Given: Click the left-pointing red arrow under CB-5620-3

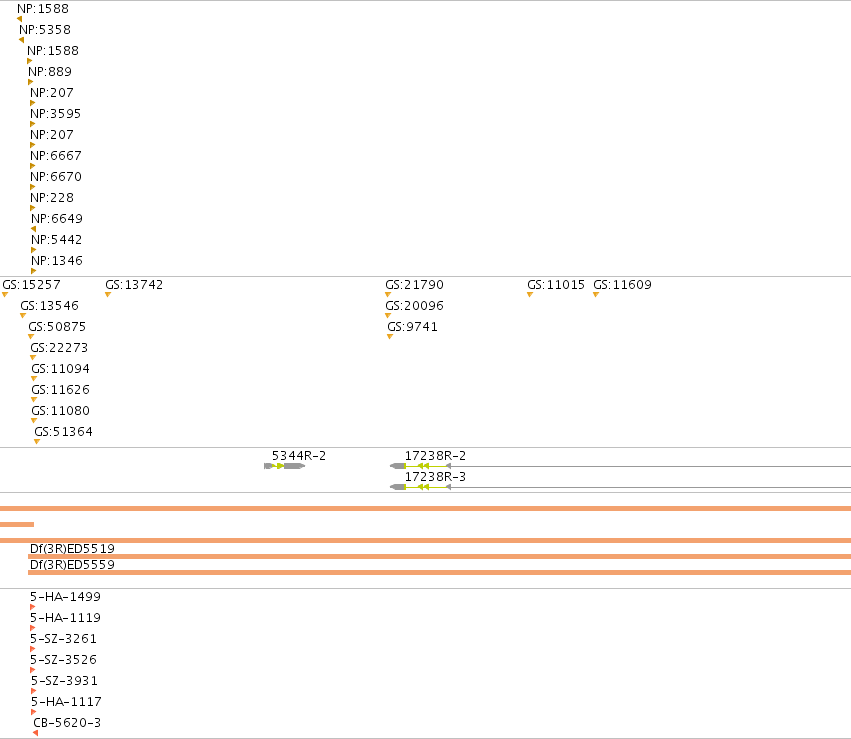Looking at the screenshot, I should [35, 733].
